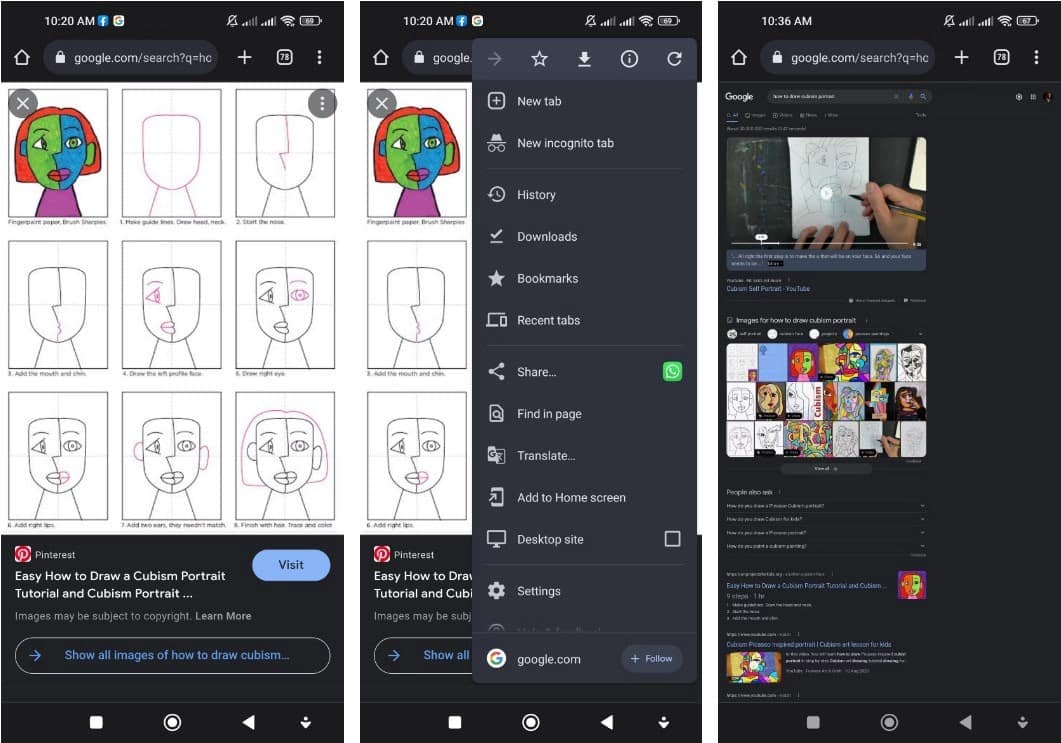The image size is (1061, 743).
Task: Reload page using refresh icon in menu
Action: point(674,59)
